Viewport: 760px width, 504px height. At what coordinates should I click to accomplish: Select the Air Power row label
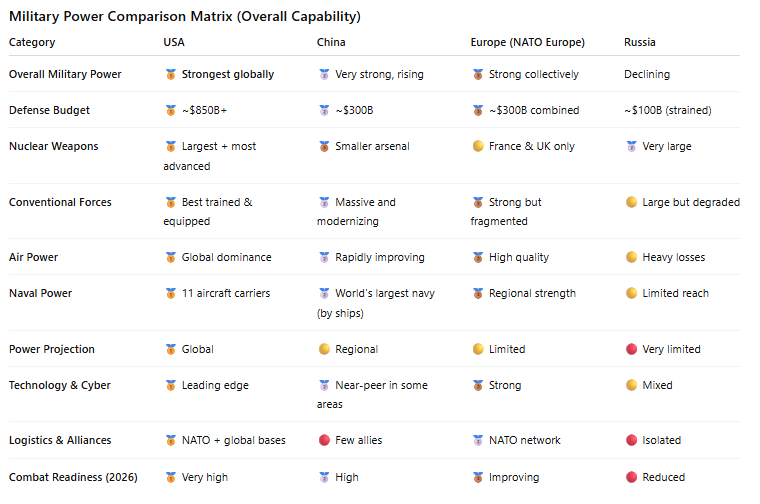(33, 257)
